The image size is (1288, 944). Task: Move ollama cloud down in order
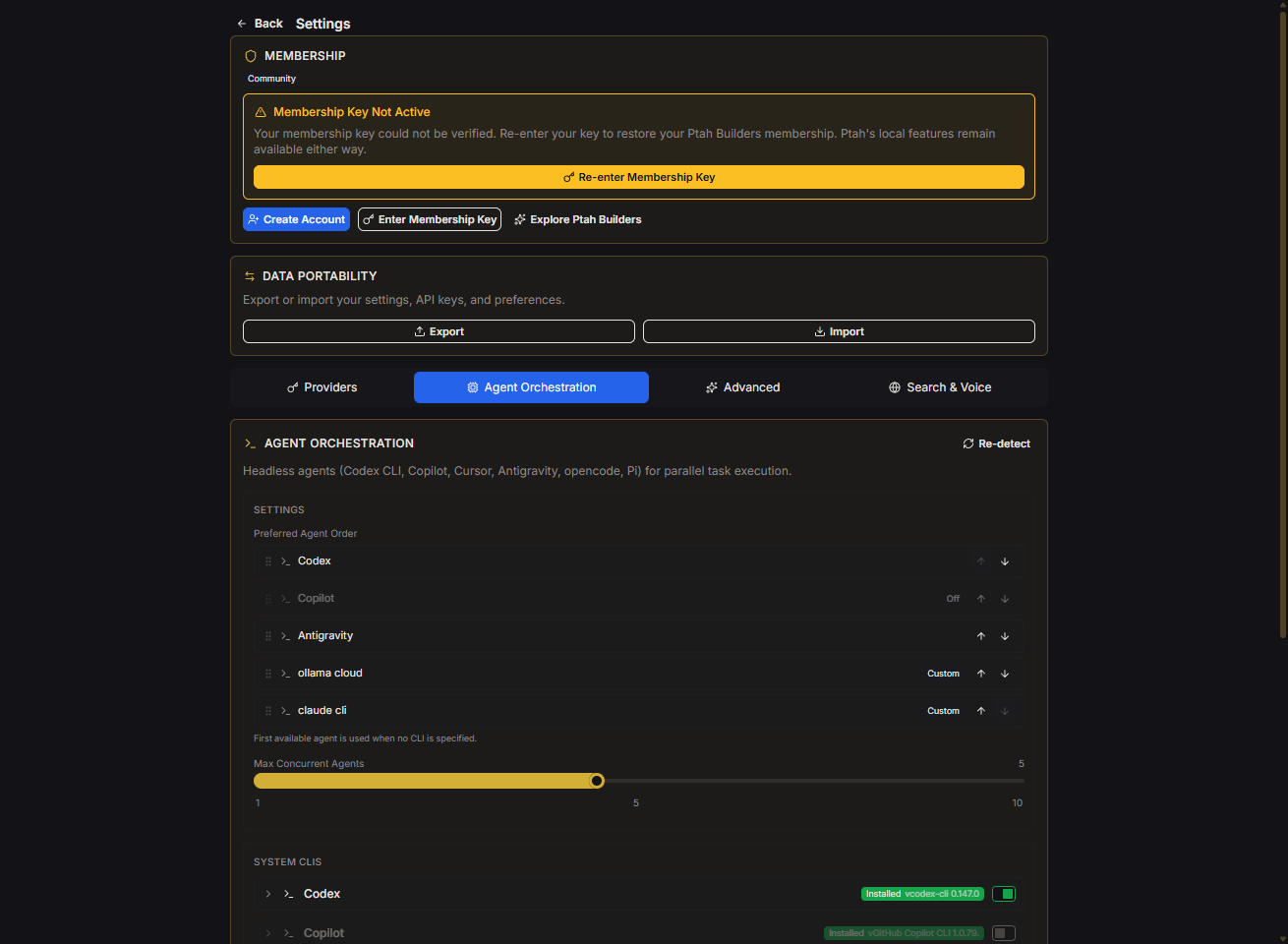1005,674
